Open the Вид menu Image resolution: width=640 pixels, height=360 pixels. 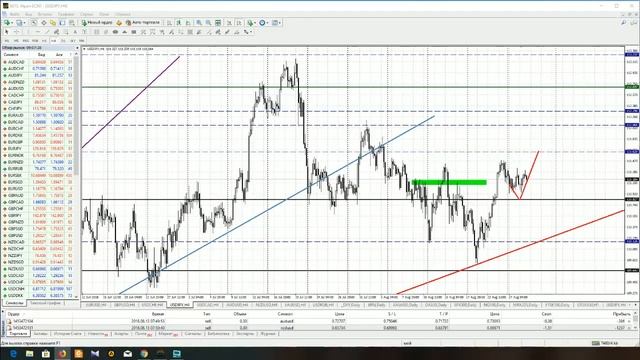[29, 14]
